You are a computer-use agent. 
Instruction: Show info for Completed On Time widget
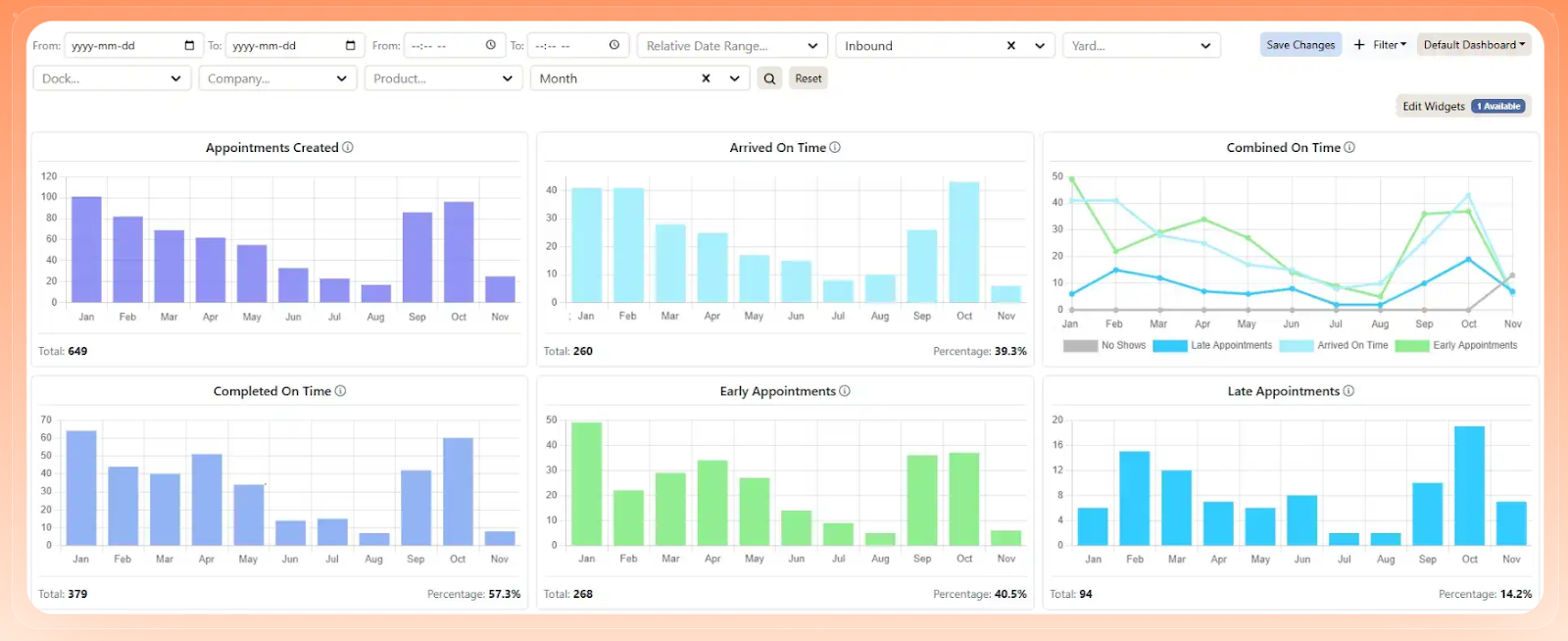click(x=340, y=391)
